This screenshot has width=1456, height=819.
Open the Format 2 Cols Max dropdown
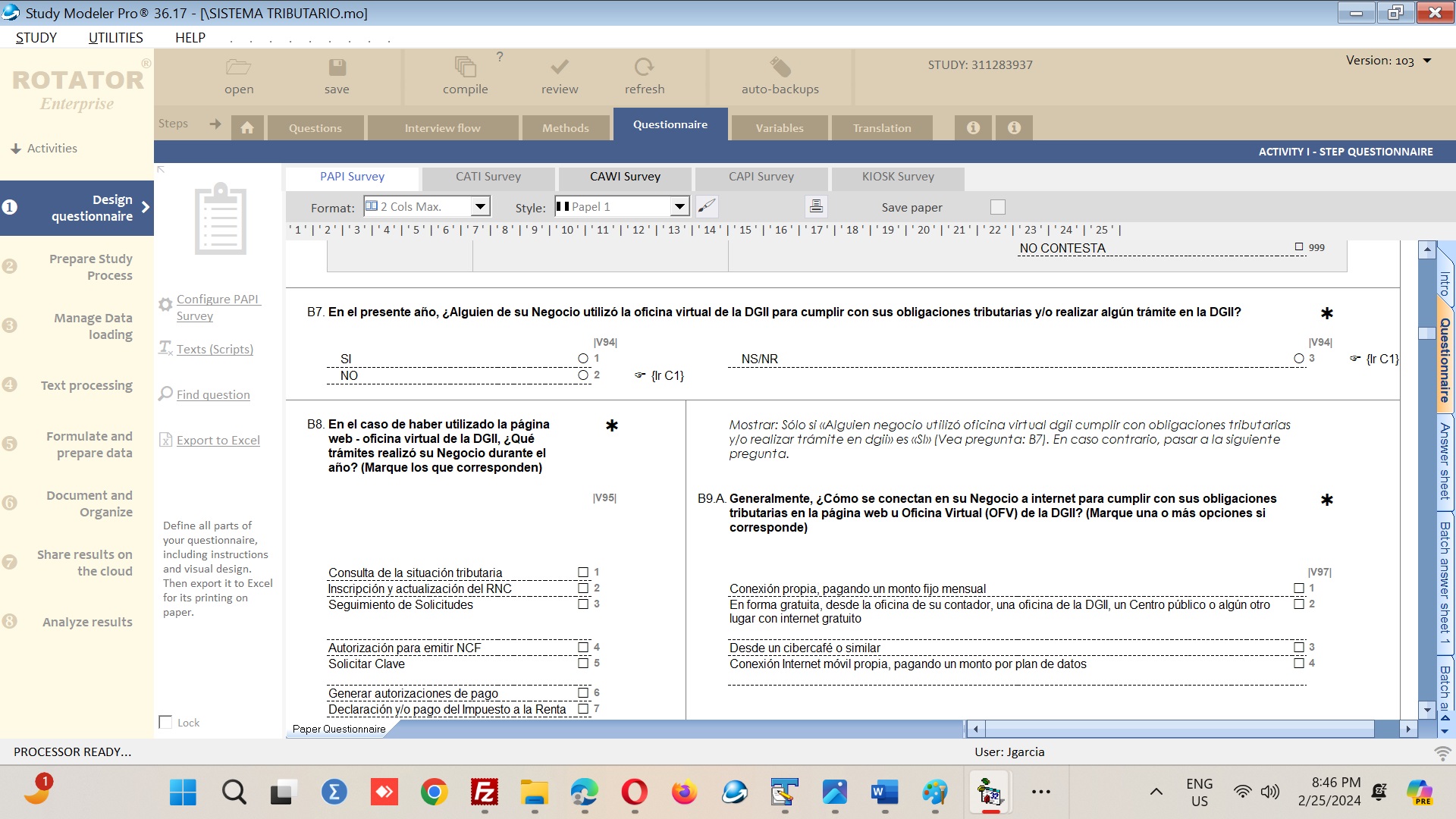pos(480,206)
